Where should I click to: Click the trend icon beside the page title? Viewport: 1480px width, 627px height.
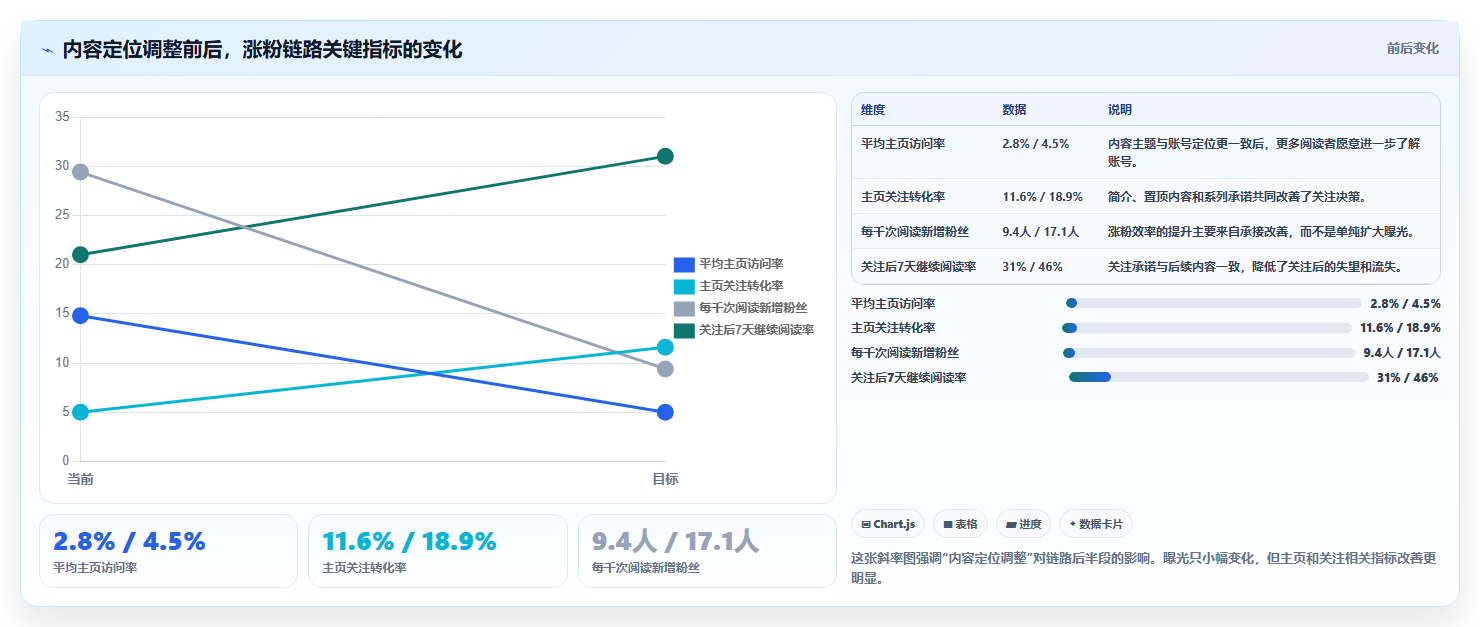click(48, 50)
